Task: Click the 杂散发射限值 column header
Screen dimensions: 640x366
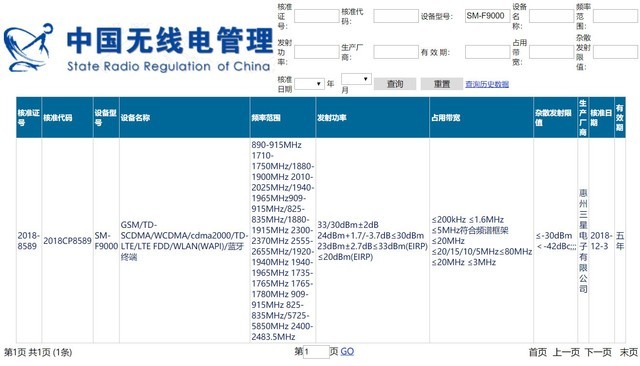Action: point(556,118)
